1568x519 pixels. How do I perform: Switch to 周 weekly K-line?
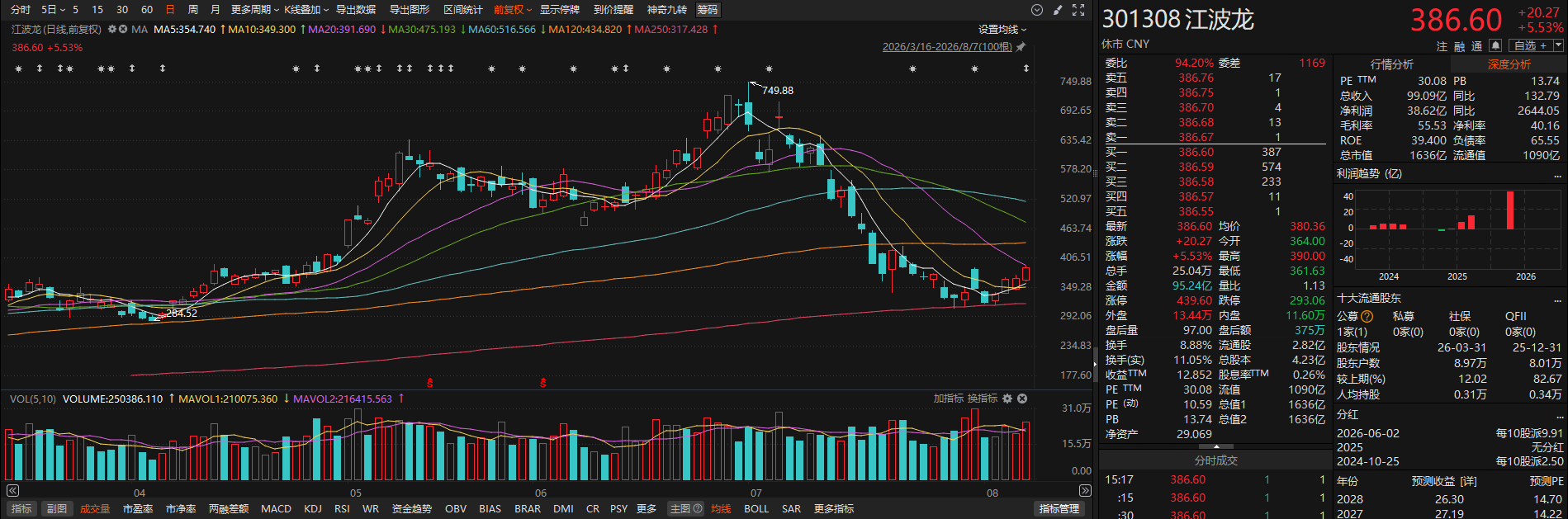coord(193,10)
